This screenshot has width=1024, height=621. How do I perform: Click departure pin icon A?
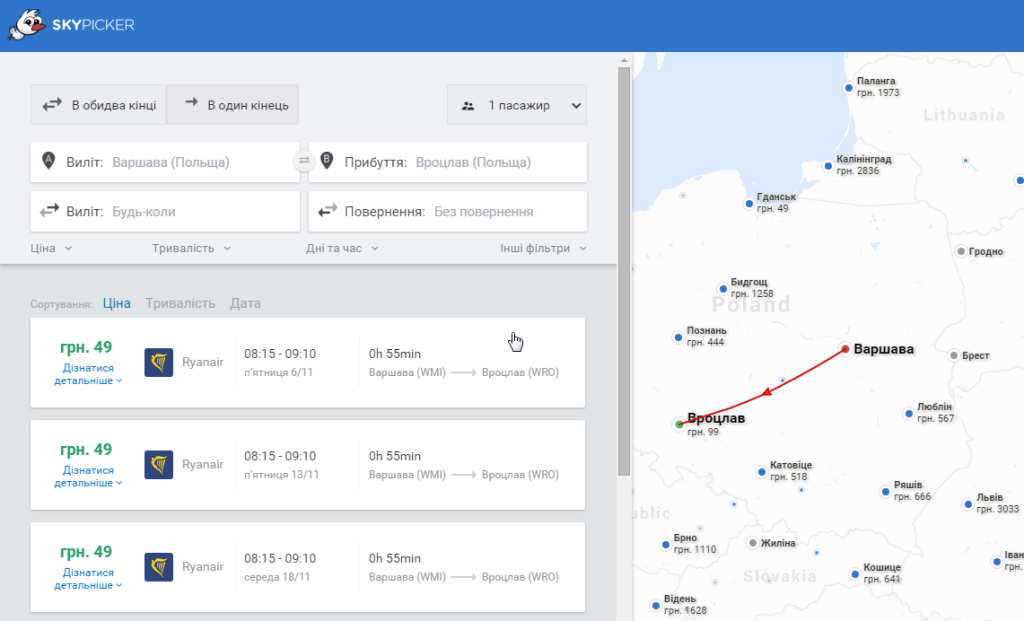pyautogui.click(x=48, y=161)
